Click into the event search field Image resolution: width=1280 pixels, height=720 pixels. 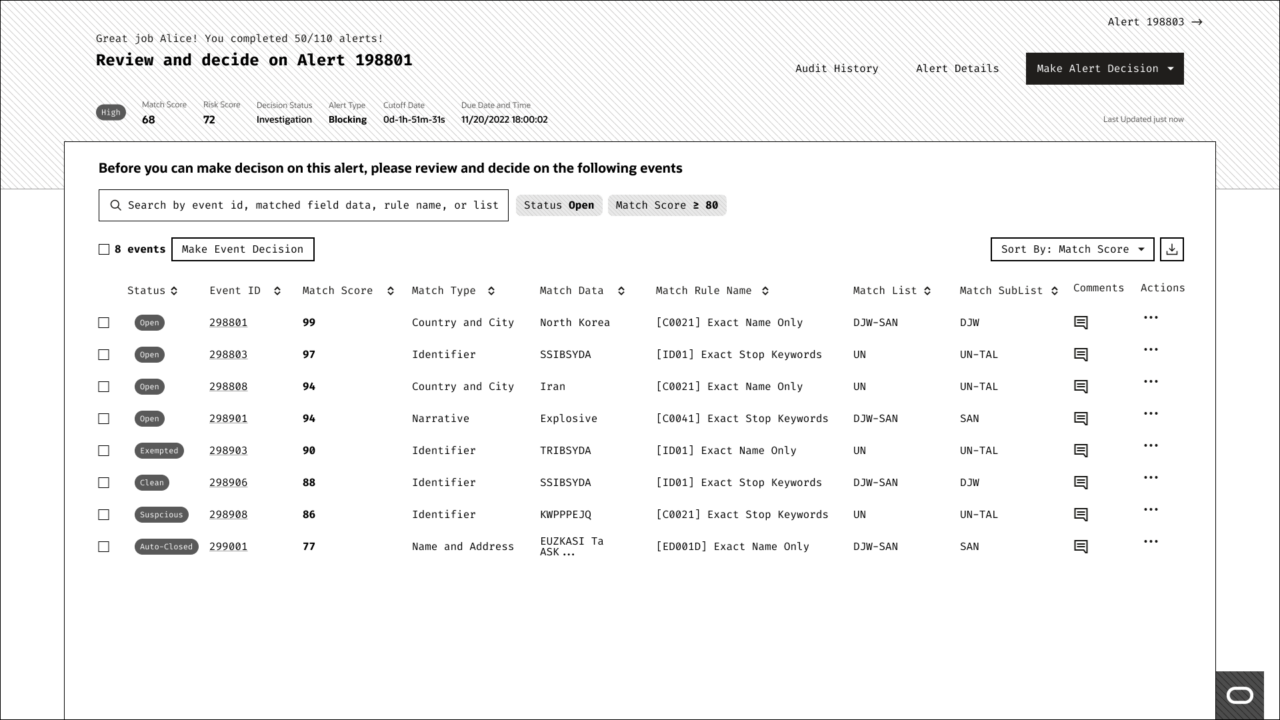[x=303, y=205]
